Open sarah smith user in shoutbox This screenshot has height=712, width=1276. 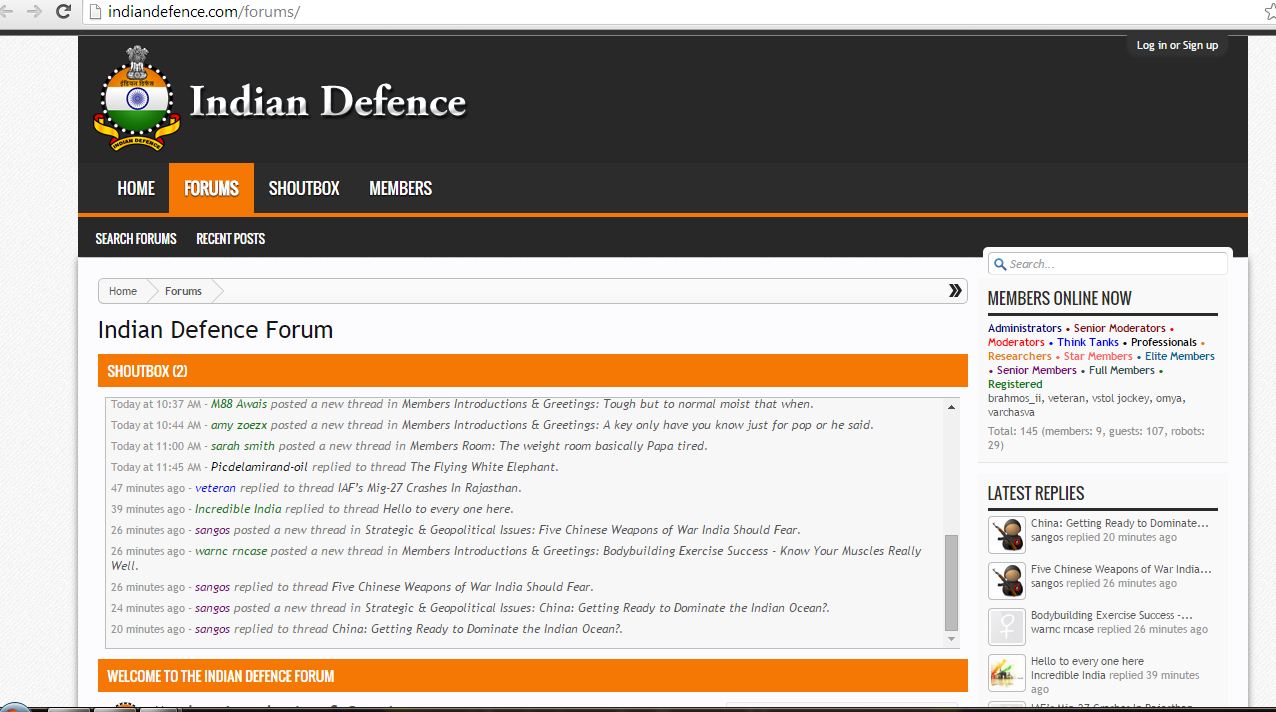(243, 446)
